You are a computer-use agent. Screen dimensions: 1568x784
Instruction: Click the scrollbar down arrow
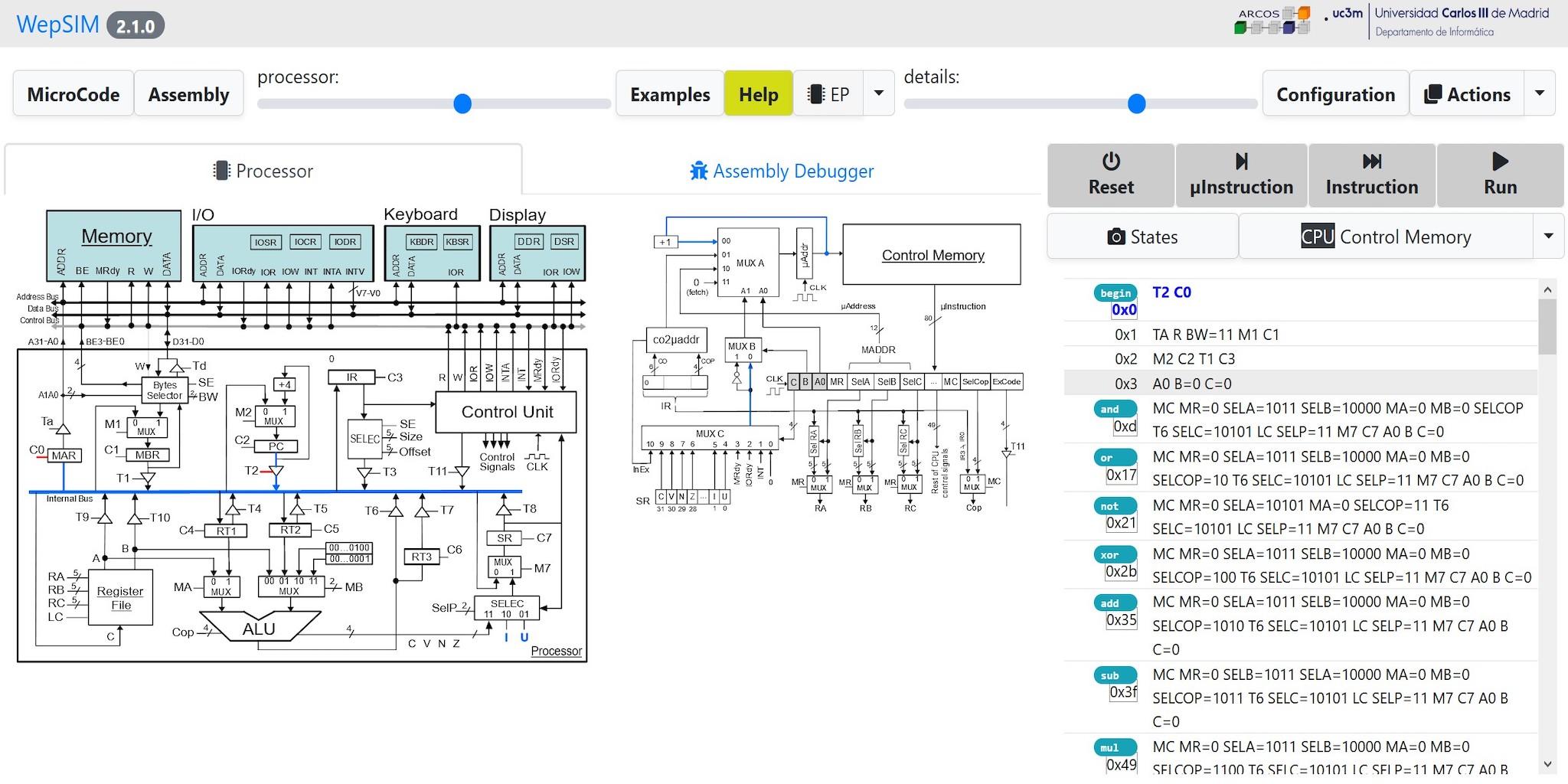[1547, 764]
